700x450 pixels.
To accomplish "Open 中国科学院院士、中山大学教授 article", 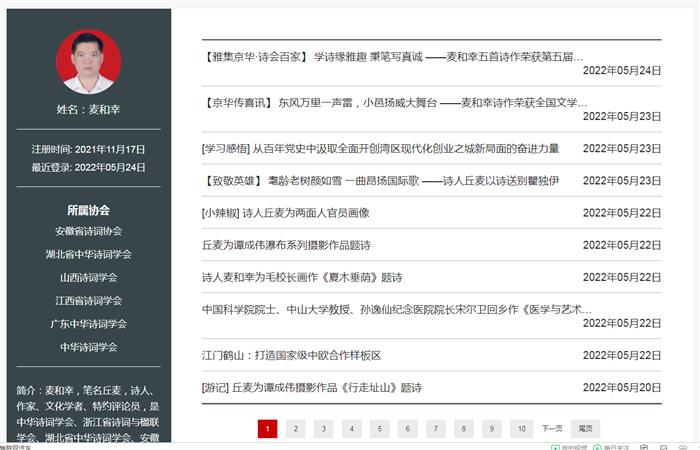I will (397, 309).
